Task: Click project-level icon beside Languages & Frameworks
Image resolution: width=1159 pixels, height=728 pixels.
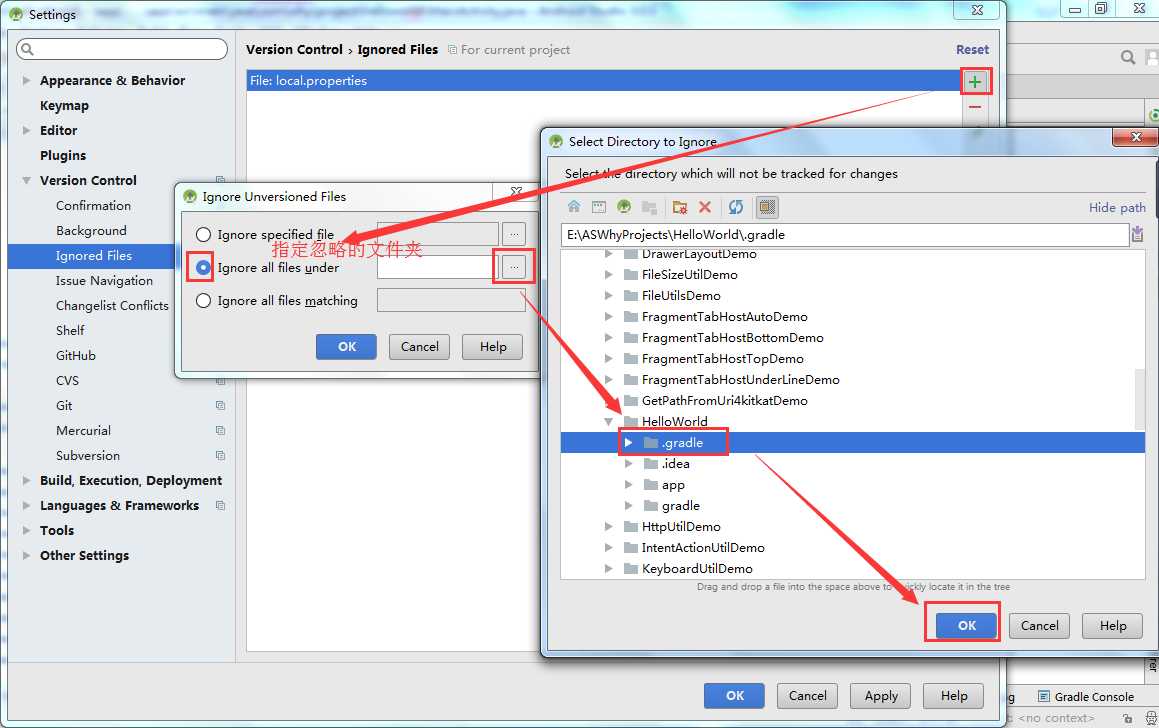Action: (x=220, y=506)
